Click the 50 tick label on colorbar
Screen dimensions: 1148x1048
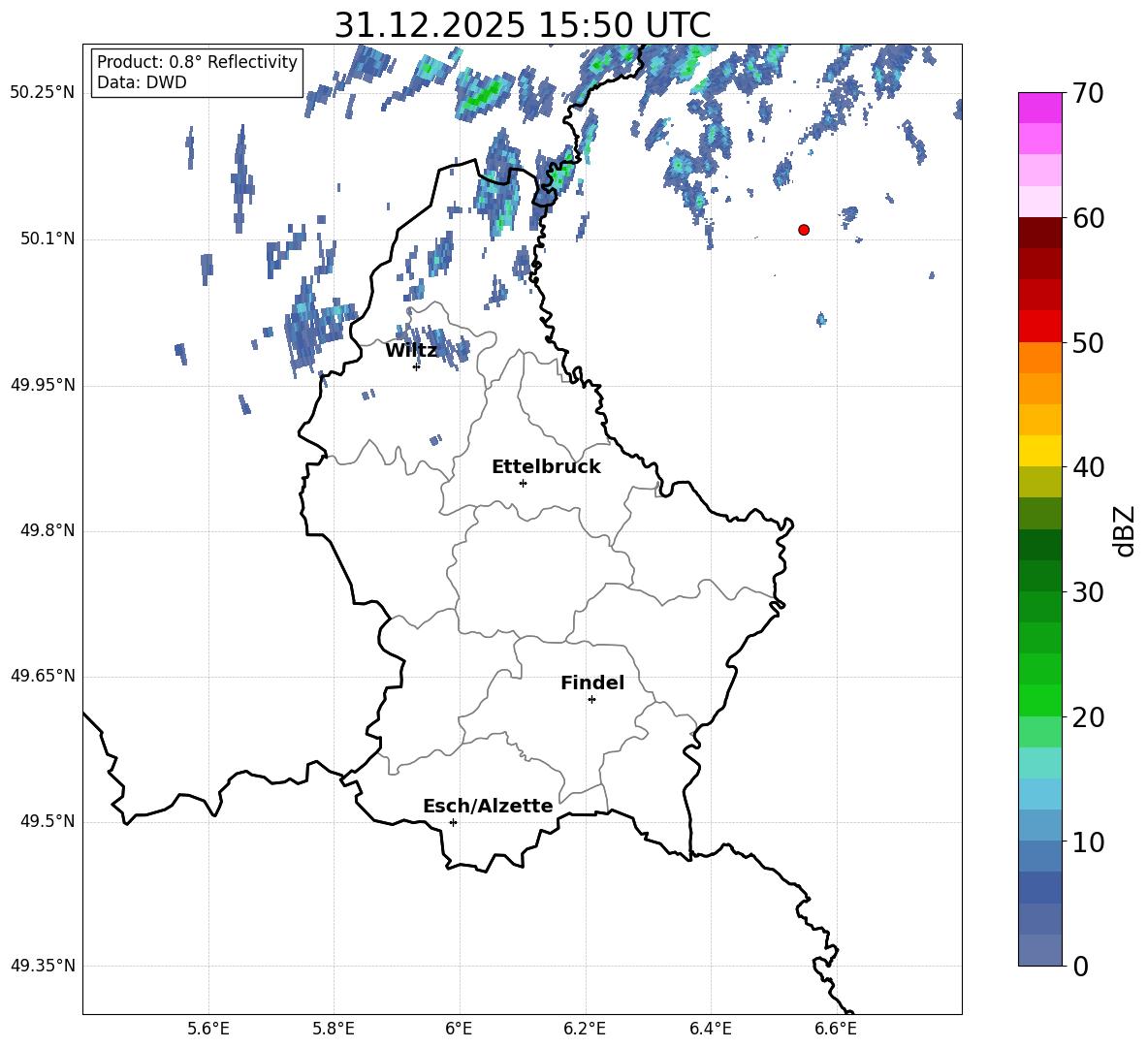[1088, 343]
